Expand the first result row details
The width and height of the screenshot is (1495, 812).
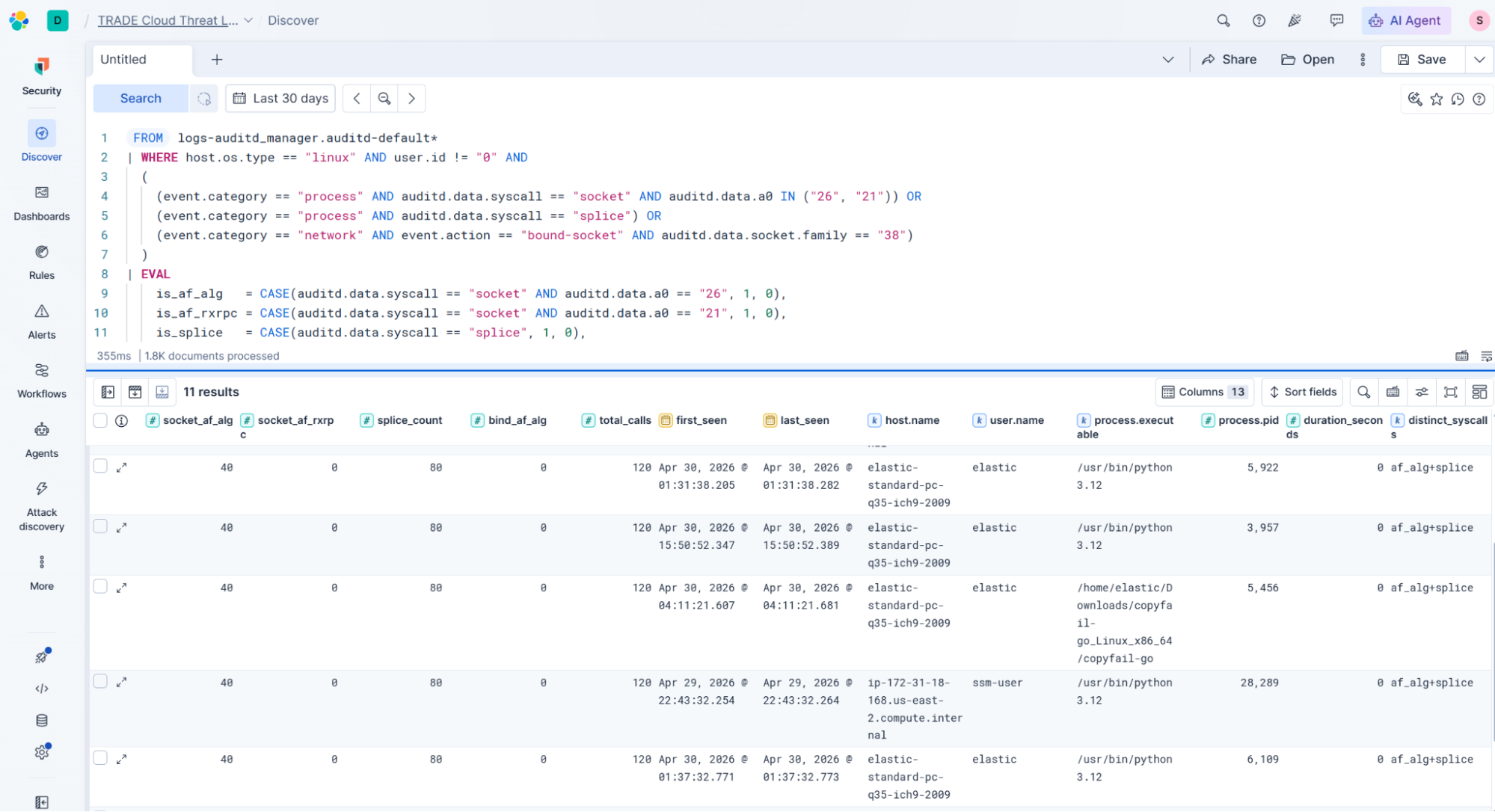tap(121, 467)
